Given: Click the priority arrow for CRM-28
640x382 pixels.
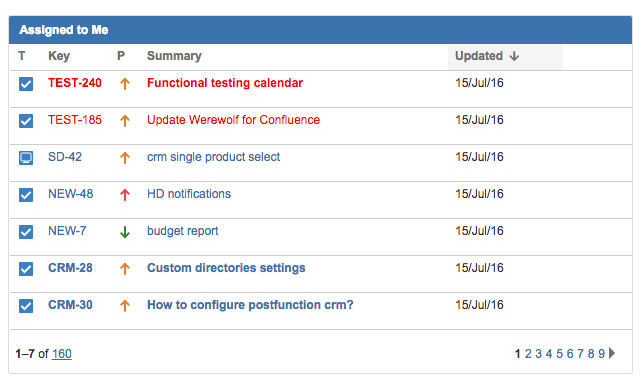Looking at the screenshot, I should pos(125,269).
